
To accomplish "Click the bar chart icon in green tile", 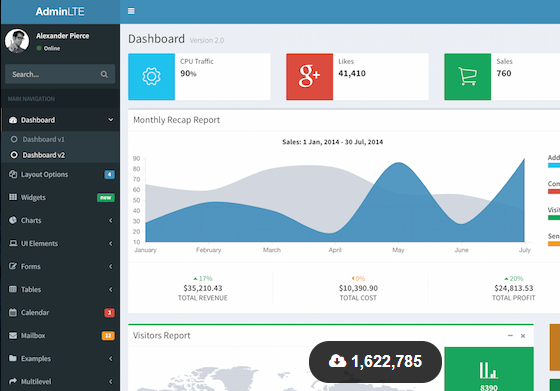I will coord(489,370).
